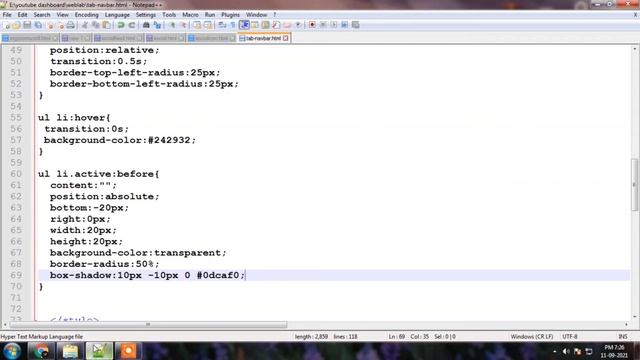Open File Explorer from taskbar
The height and width of the screenshot is (360, 640).
click(70, 351)
